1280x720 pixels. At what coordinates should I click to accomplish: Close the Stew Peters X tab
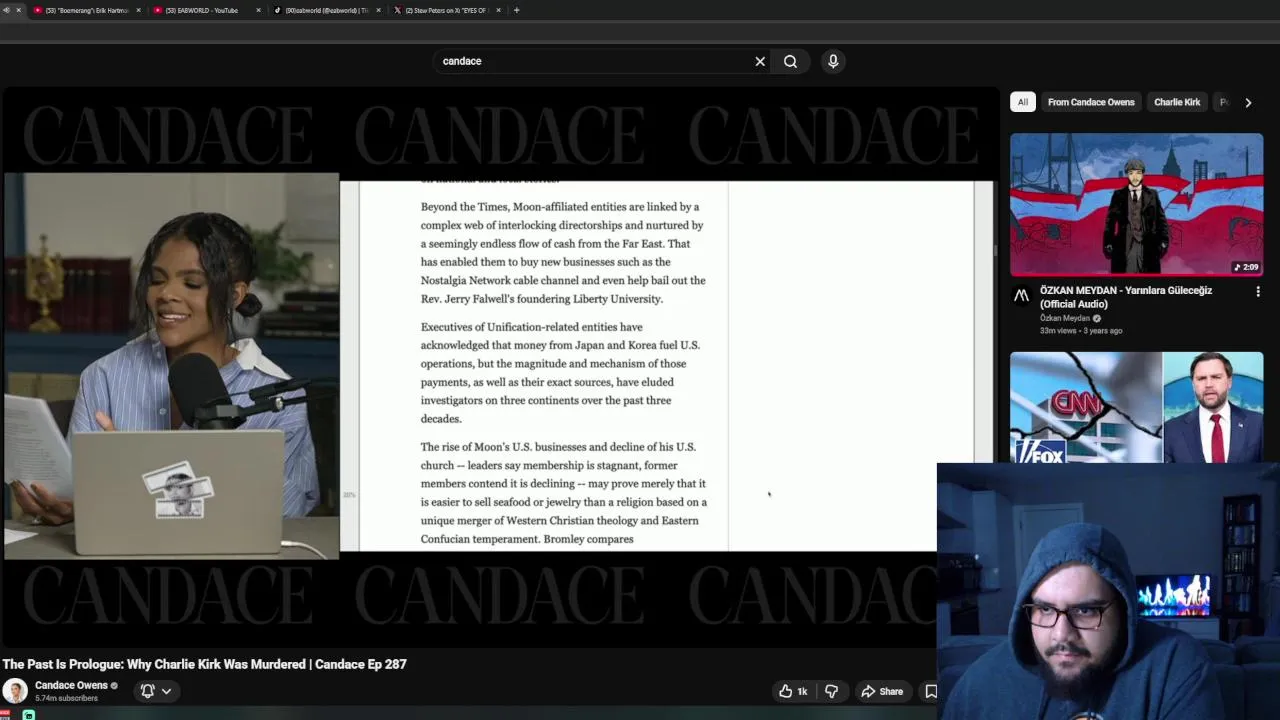point(497,10)
